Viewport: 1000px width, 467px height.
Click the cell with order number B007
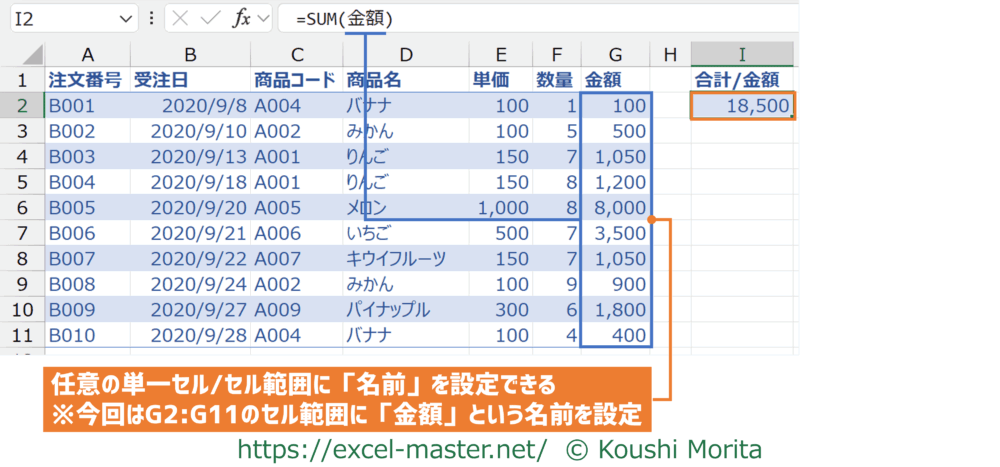point(87,258)
